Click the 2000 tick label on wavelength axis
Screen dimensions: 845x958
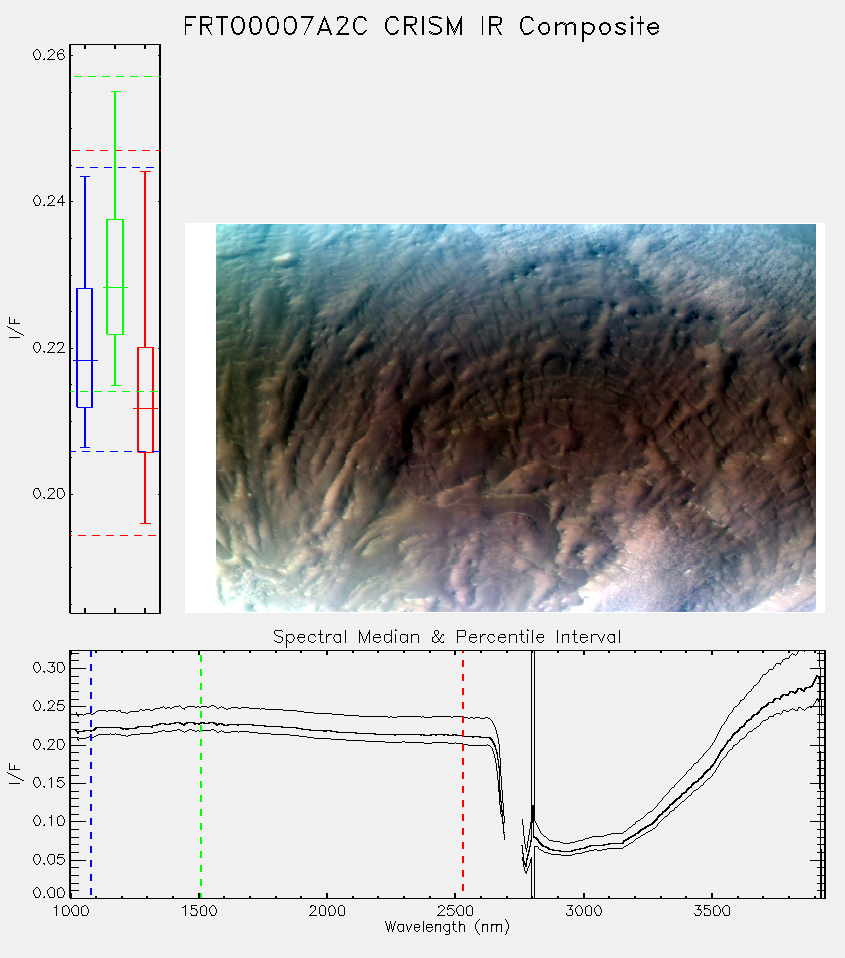click(x=327, y=911)
